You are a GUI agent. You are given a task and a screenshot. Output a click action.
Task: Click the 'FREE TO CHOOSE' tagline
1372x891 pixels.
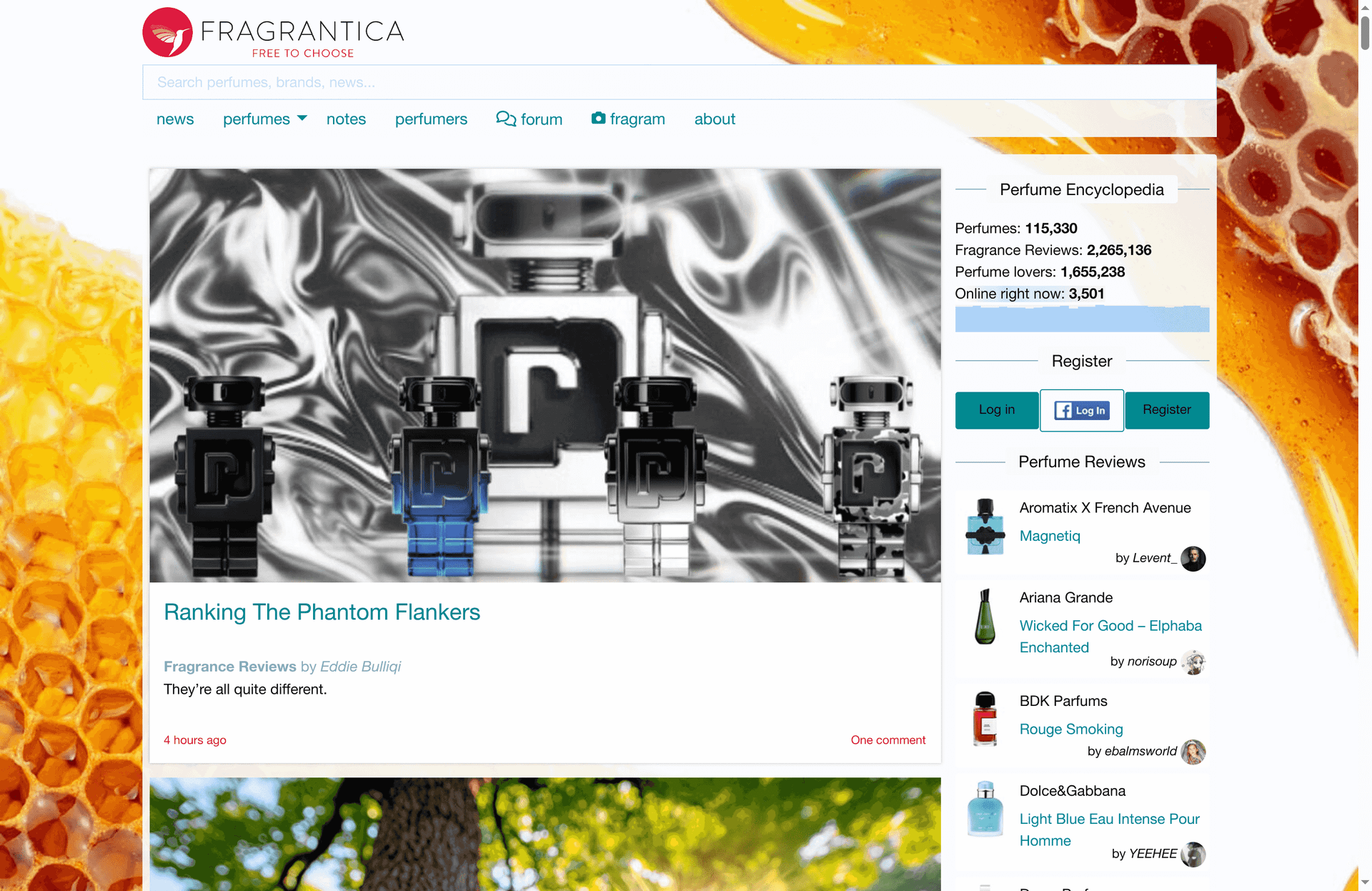click(x=303, y=54)
